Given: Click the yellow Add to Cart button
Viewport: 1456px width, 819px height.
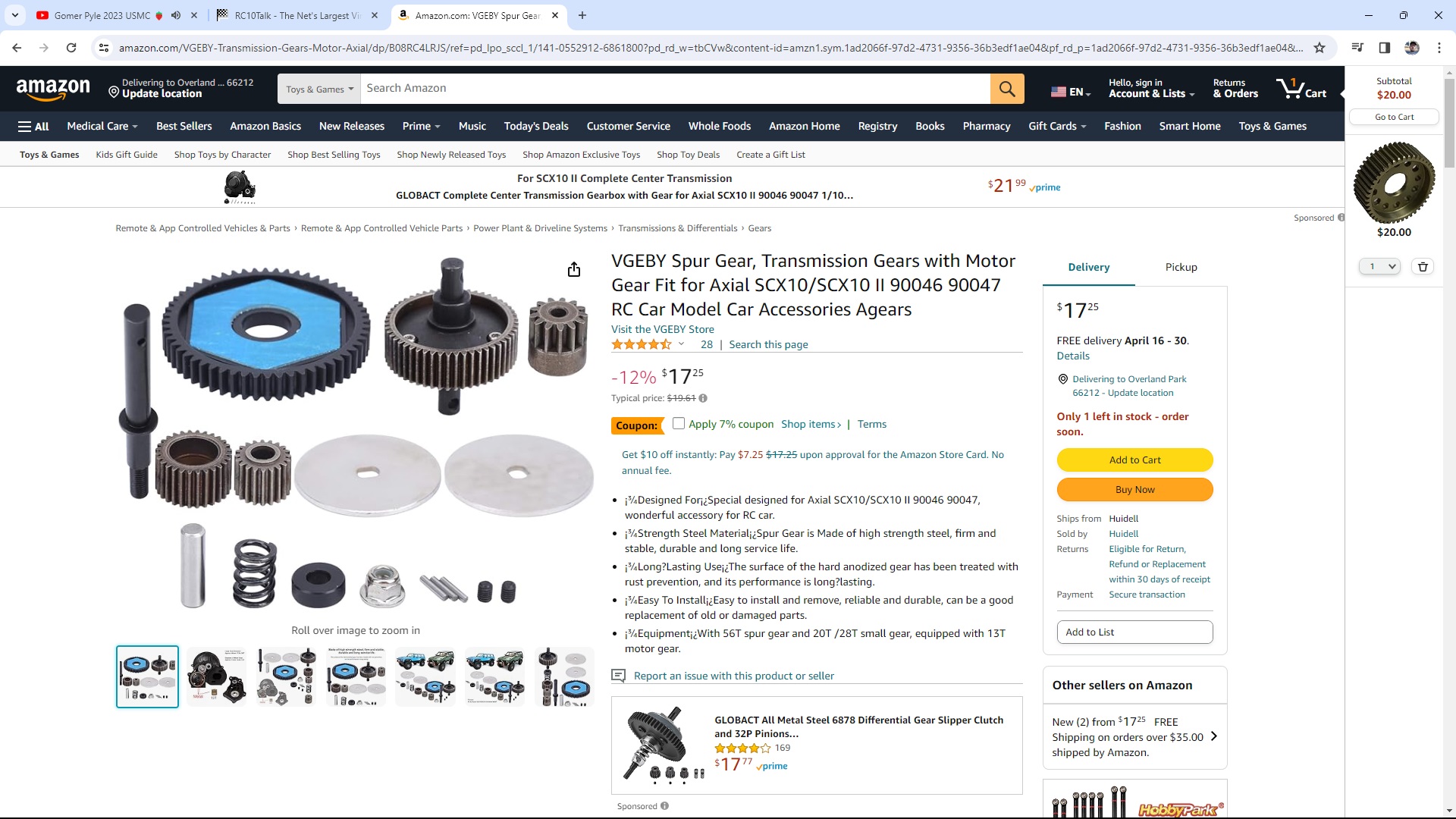Looking at the screenshot, I should coord(1134,460).
